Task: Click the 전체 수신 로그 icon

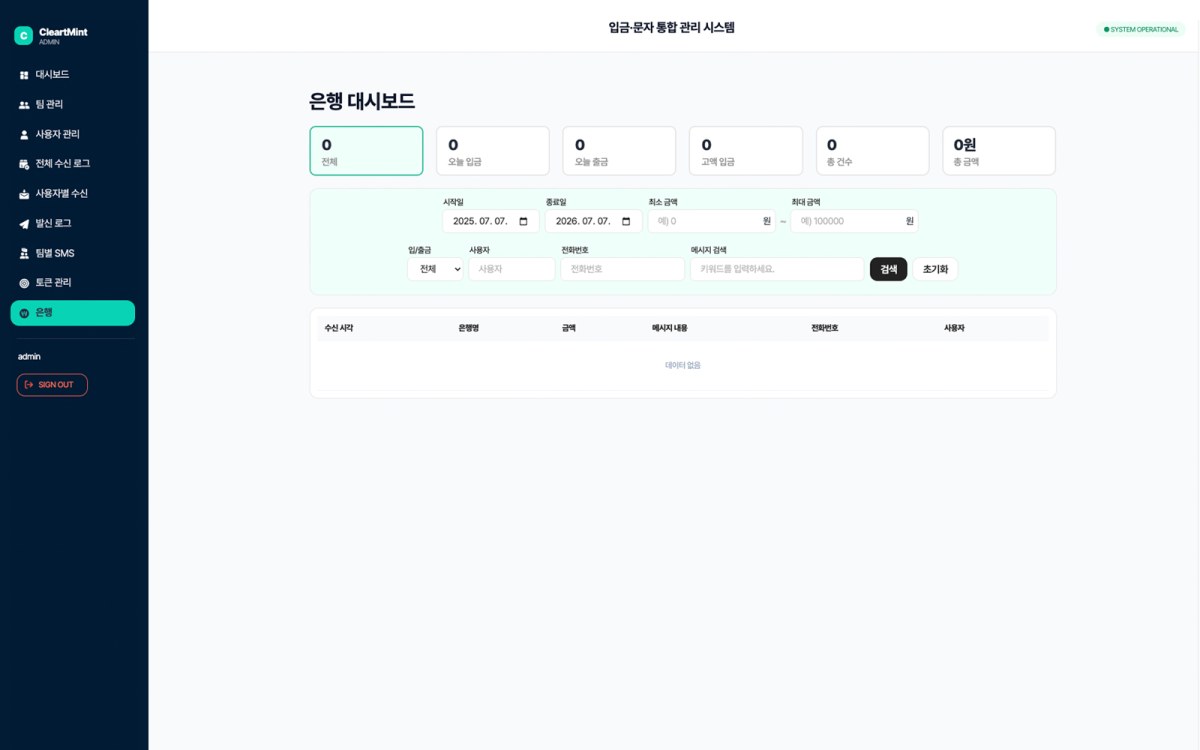Action: coord(24,164)
